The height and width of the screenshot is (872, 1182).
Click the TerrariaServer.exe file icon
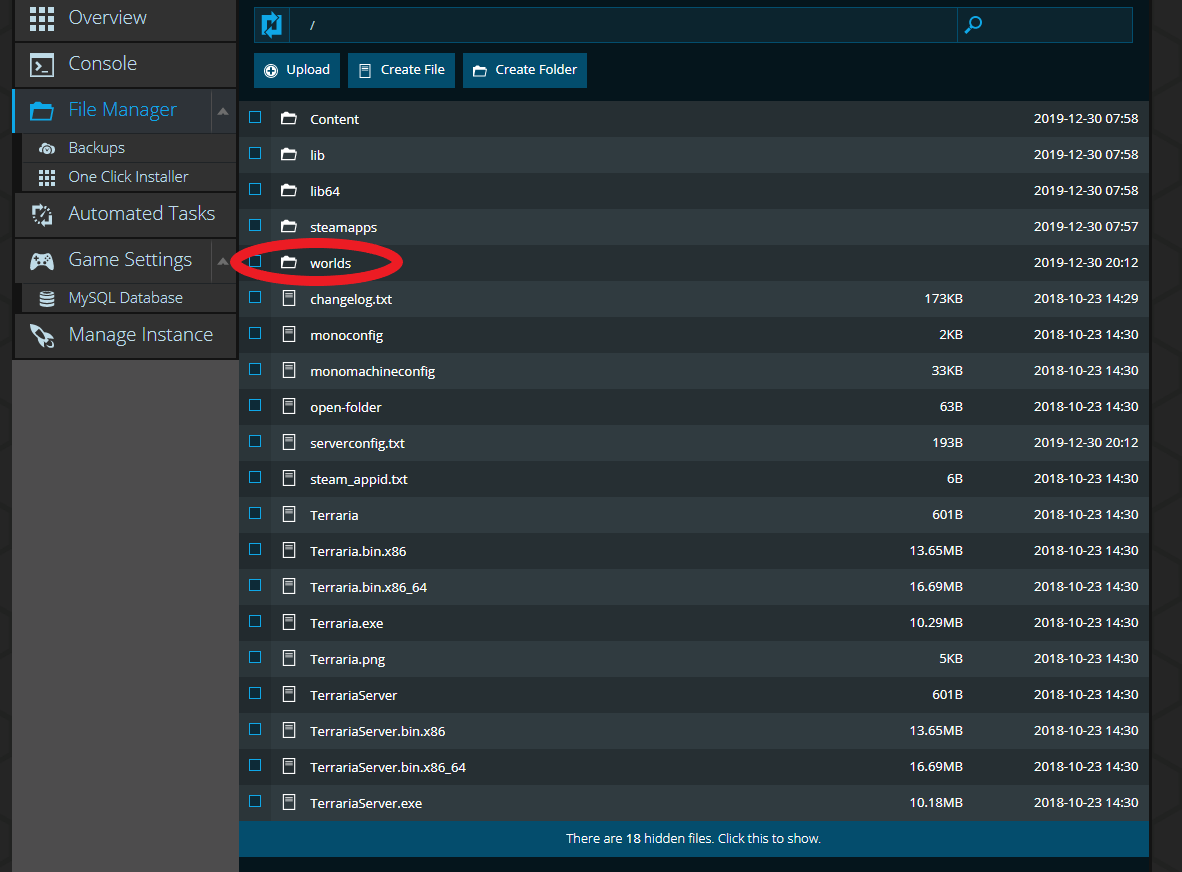(x=289, y=803)
